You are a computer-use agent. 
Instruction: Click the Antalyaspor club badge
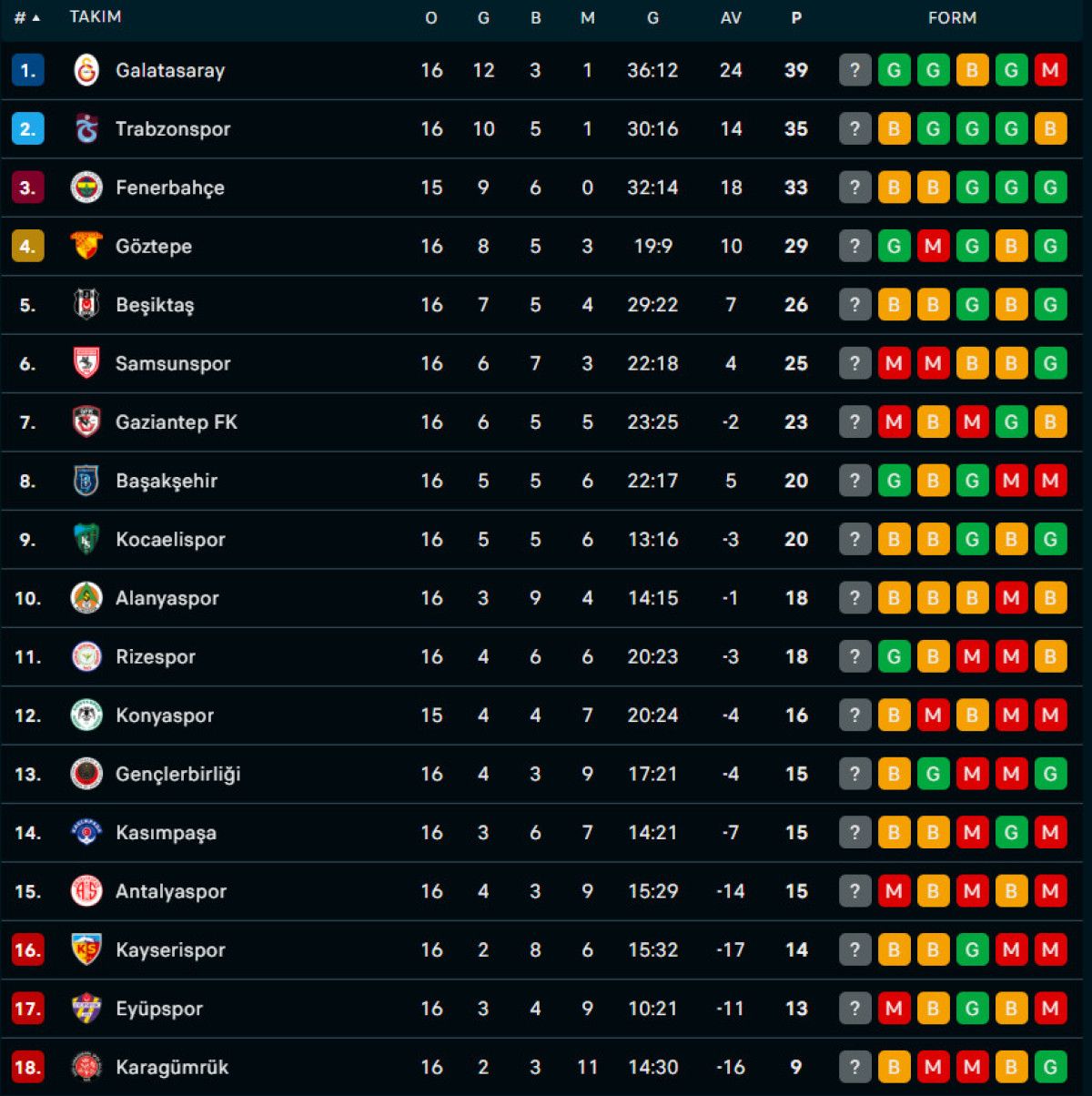point(86,891)
